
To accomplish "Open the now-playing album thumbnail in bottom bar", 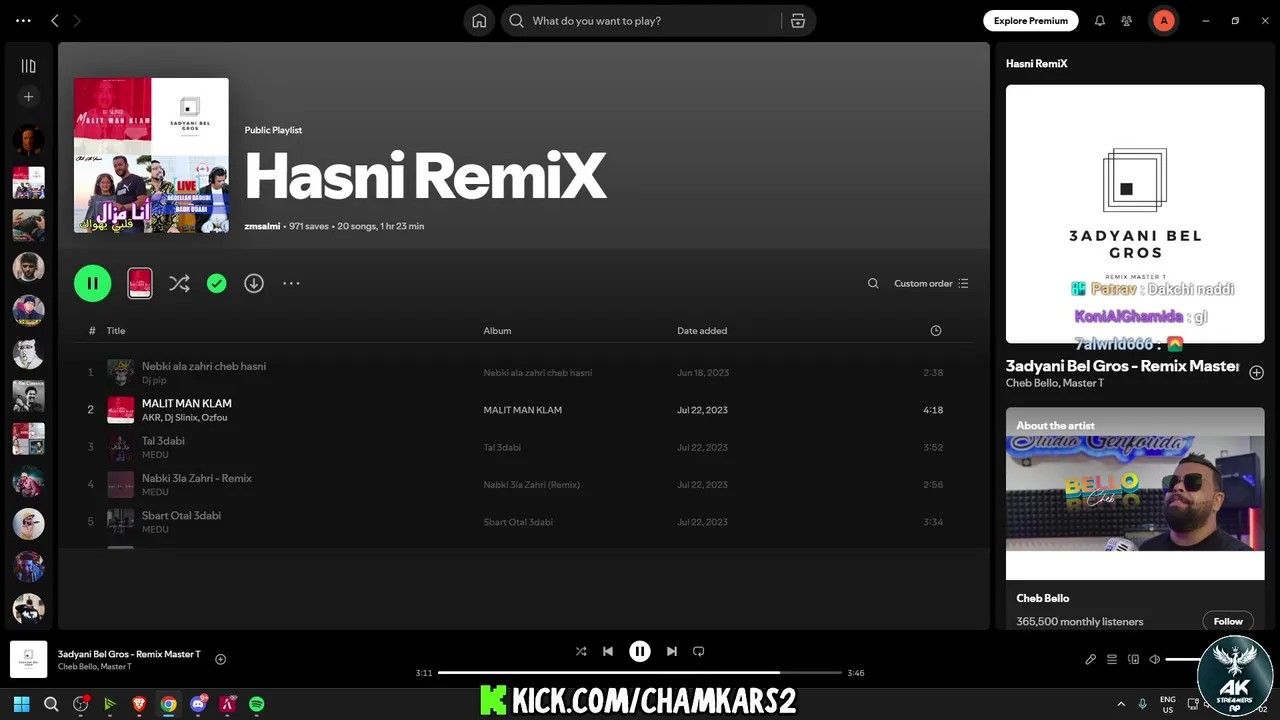I will (29, 660).
